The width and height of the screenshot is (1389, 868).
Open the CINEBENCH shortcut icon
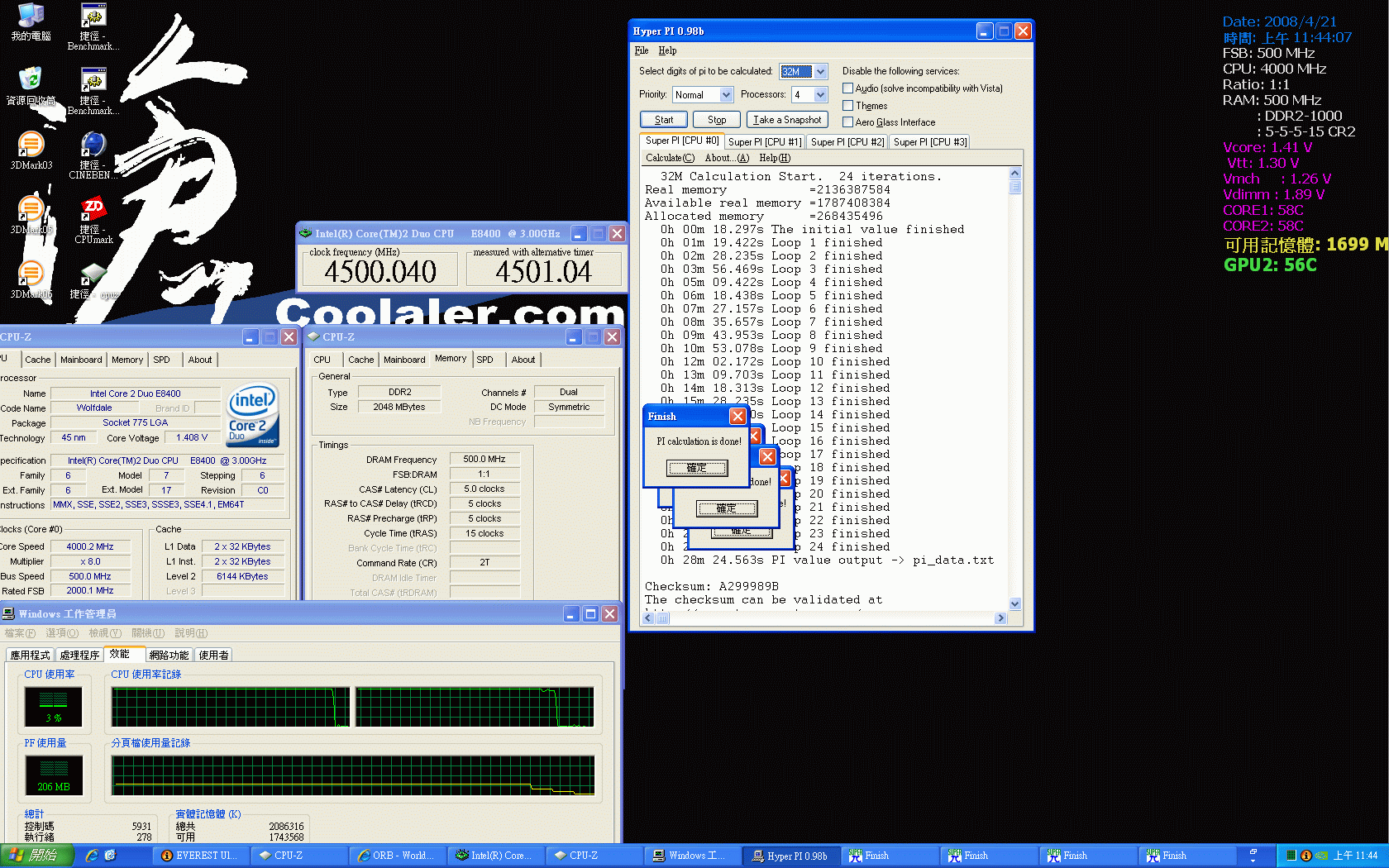pyautogui.click(x=93, y=156)
